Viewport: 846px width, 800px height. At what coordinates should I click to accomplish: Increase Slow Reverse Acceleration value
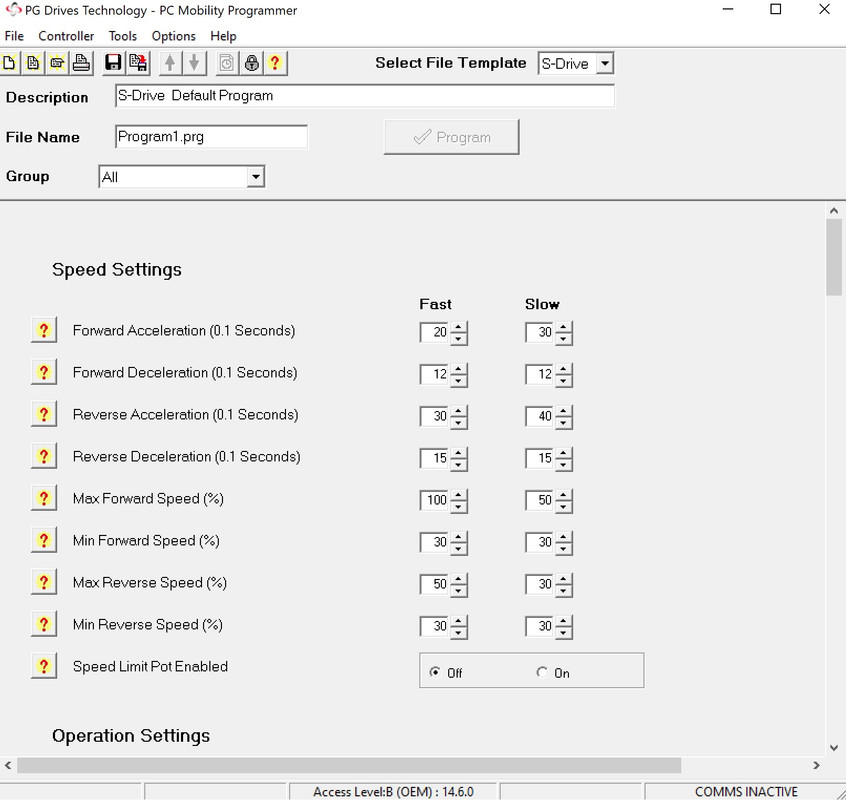coord(564,411)
